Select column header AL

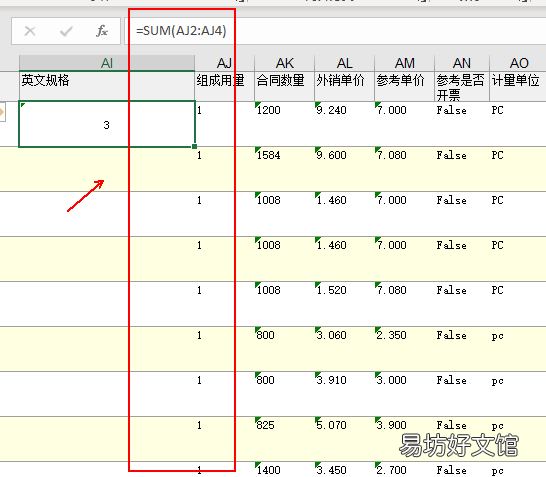[x=344, y=63]
